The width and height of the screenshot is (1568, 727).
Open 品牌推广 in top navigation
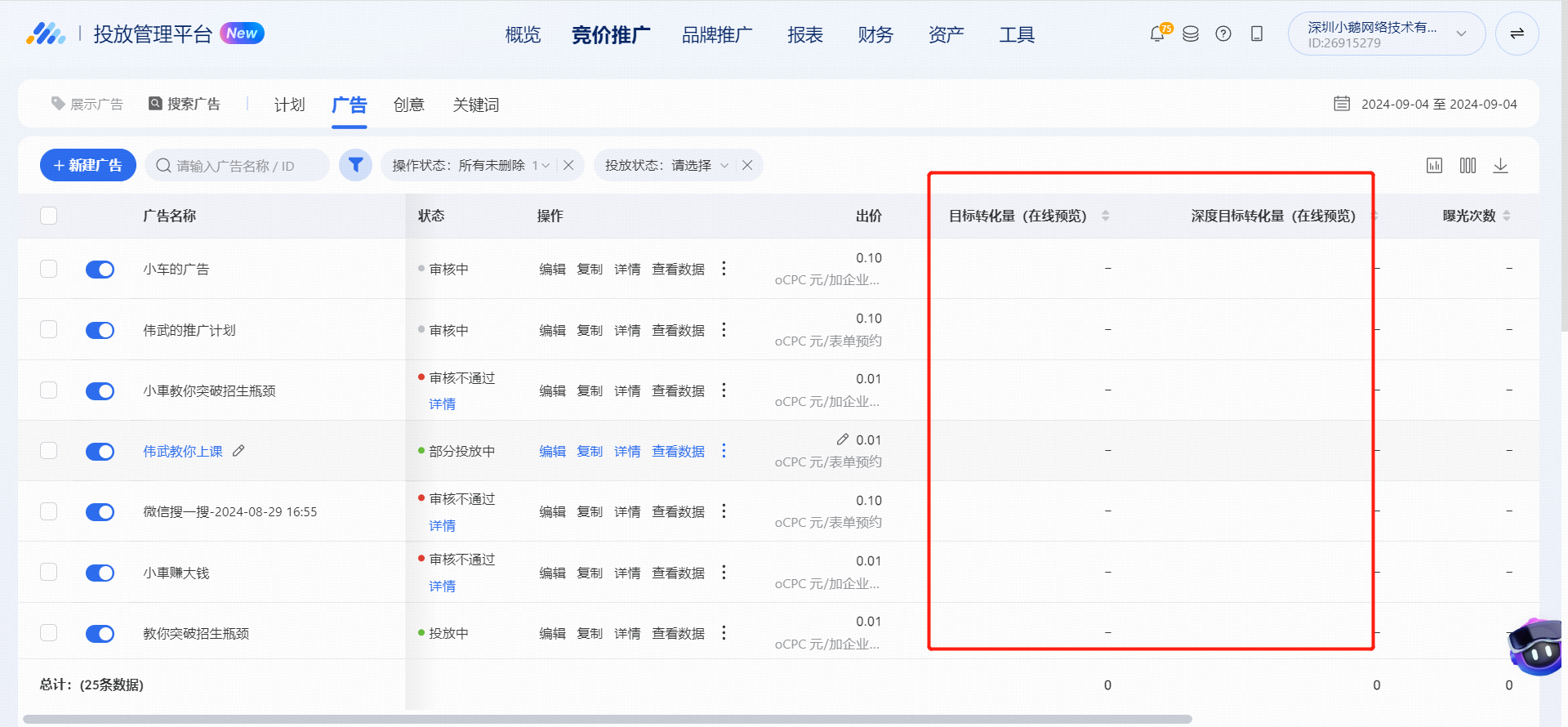coord(717,34)
